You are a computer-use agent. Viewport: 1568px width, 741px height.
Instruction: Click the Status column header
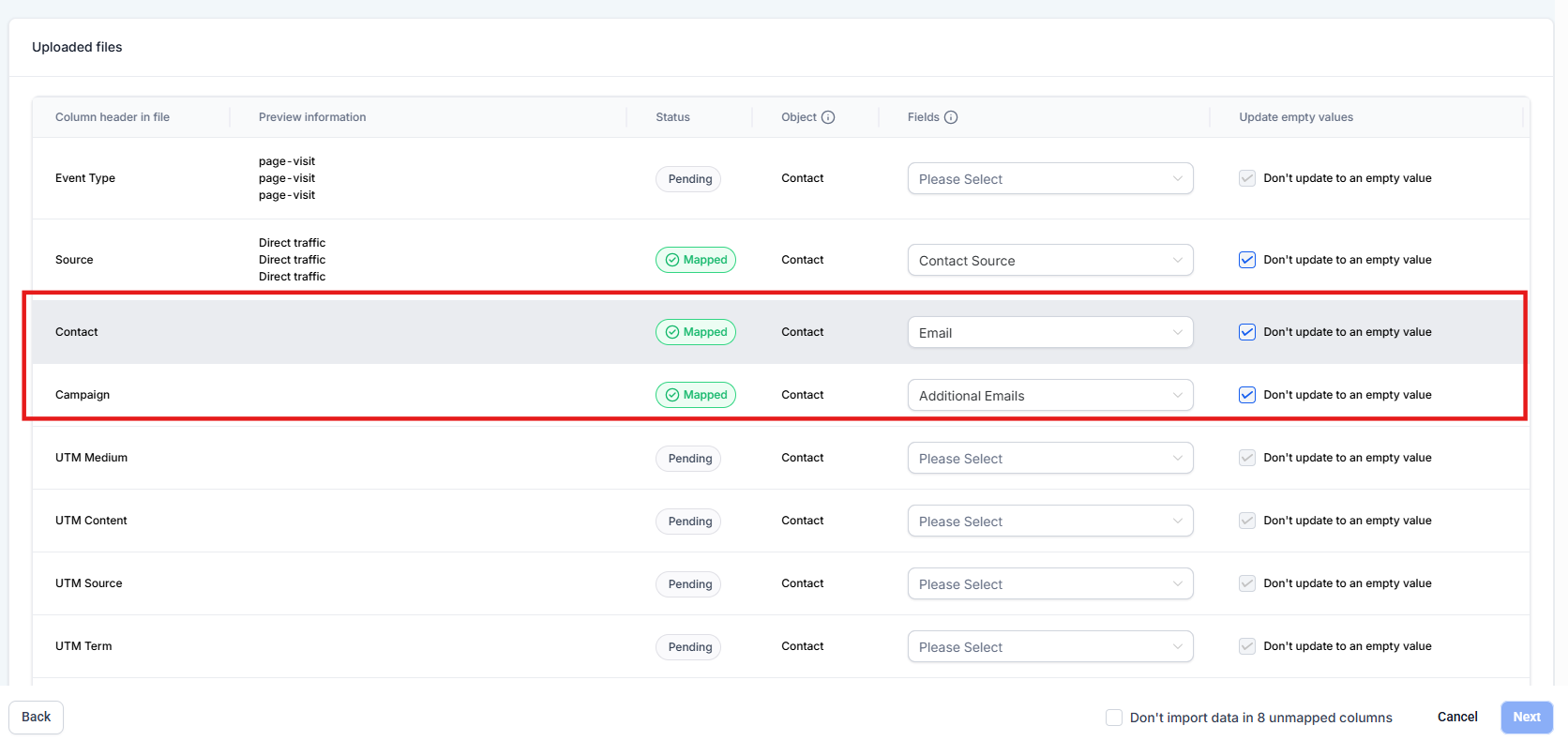coord(672,117)
